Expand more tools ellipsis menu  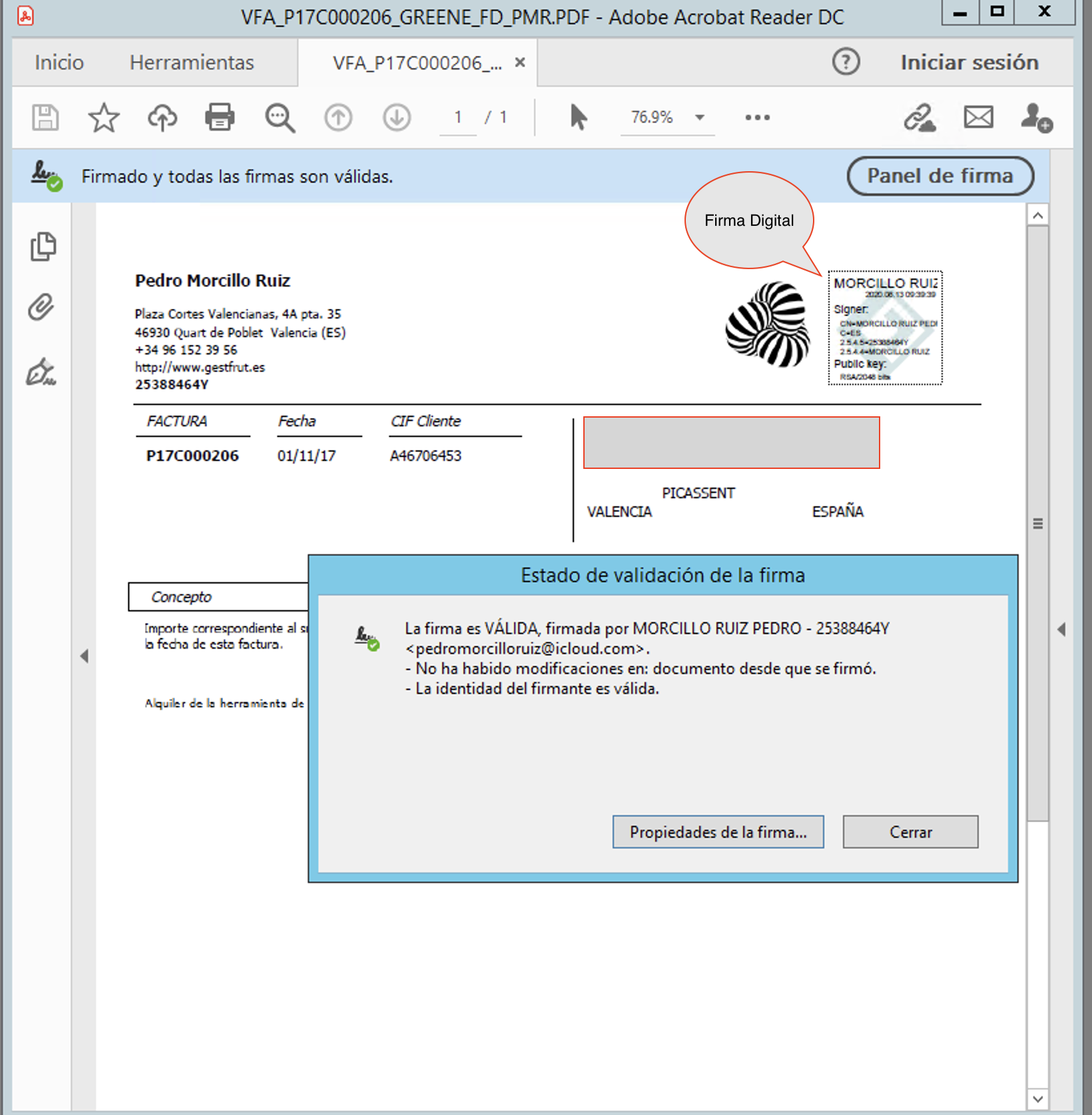tap(757, 118)
